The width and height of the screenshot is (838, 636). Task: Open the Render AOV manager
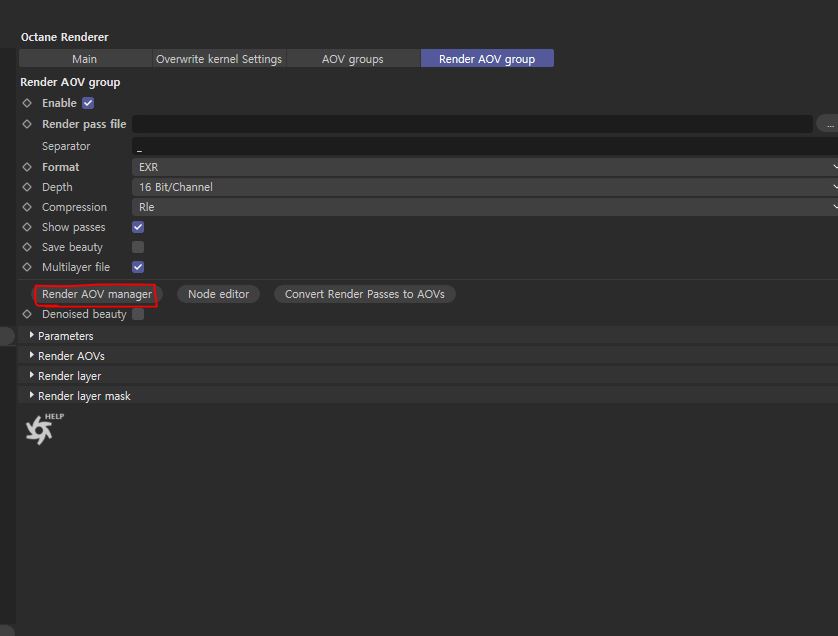[x=97, y=294]
